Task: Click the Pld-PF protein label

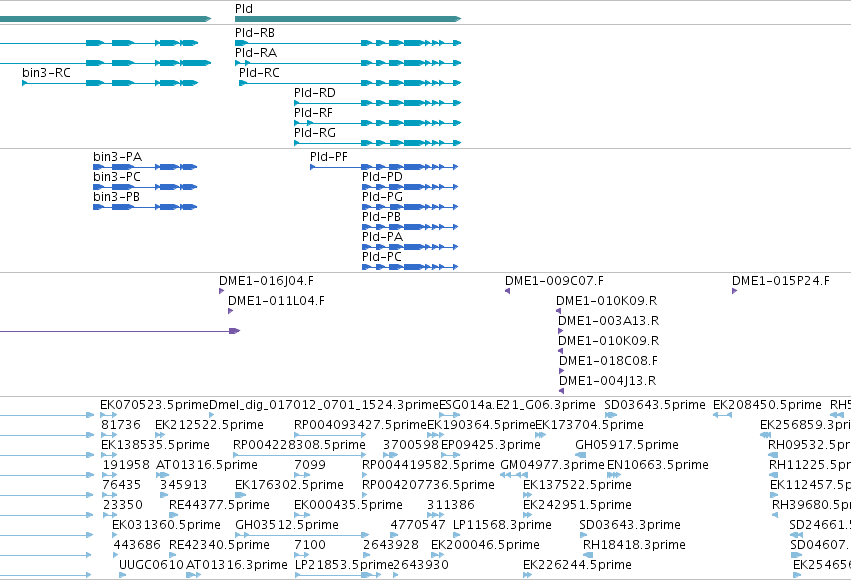Action: coord(328,157)
